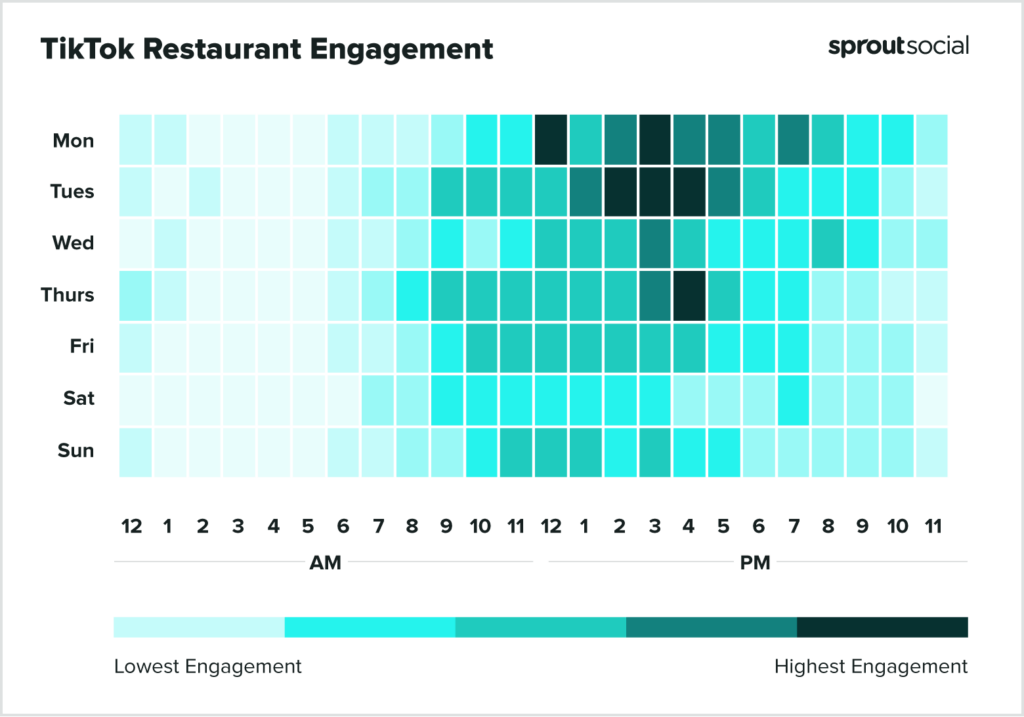1024x717 pixels.
Task: Click the Sprout Social logo
Action: [898, 46]
